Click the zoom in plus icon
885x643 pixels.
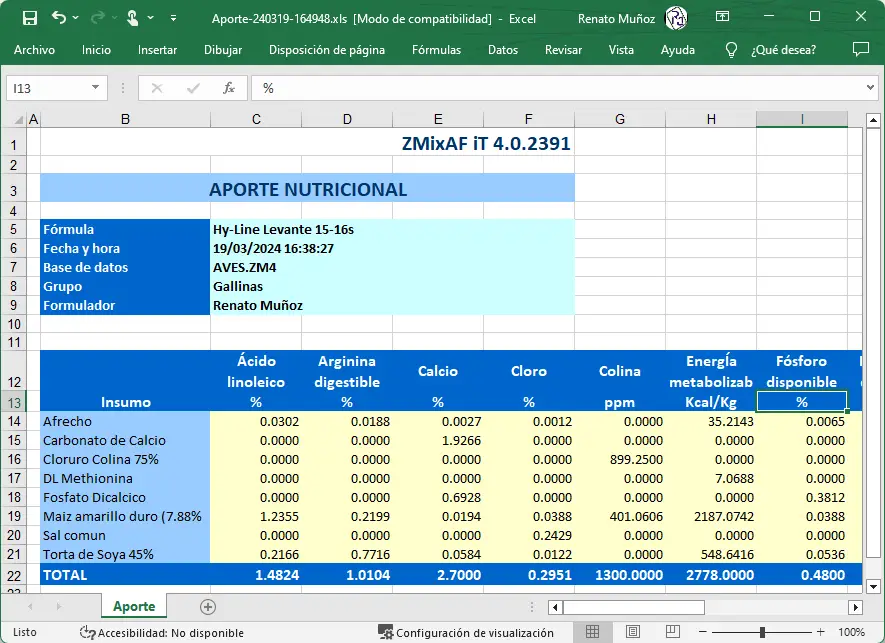click(821, 632)
